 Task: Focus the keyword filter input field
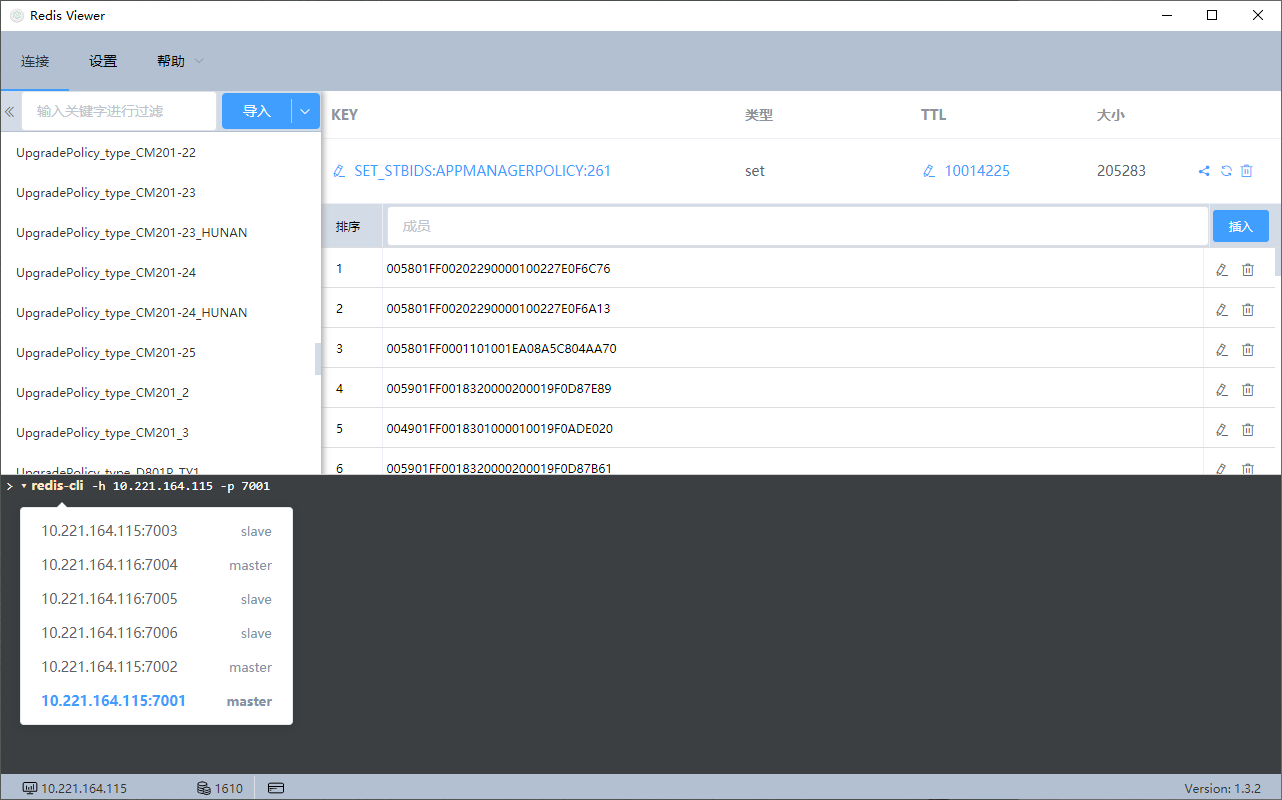click(x=118, y=111)
